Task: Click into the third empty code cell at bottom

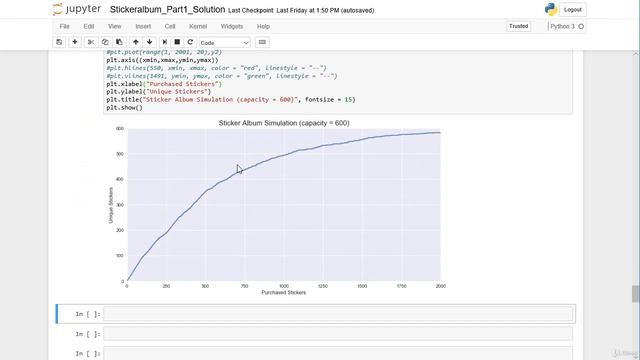Action: point(338,353)
